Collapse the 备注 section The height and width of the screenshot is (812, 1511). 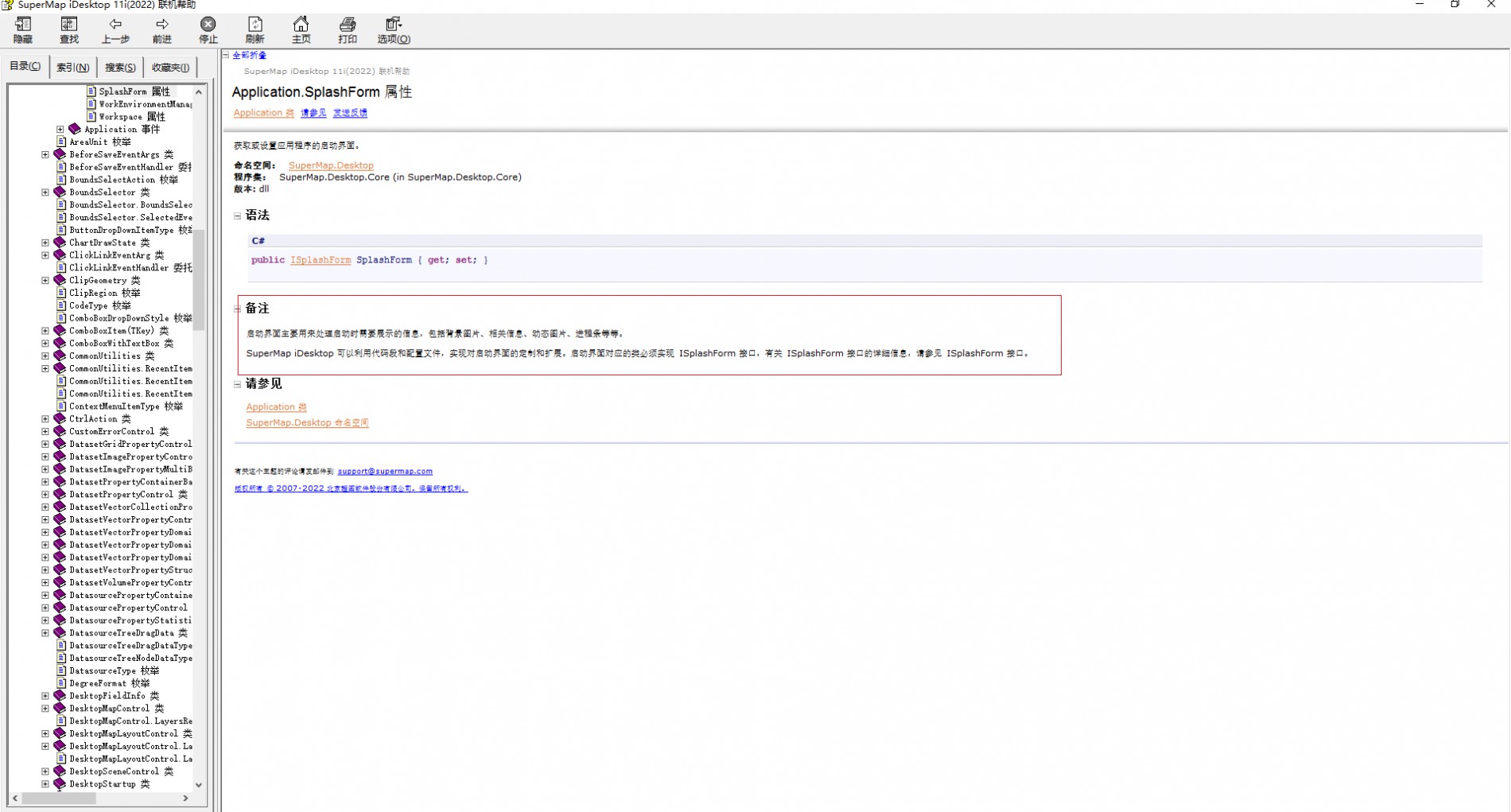(237, 309)
